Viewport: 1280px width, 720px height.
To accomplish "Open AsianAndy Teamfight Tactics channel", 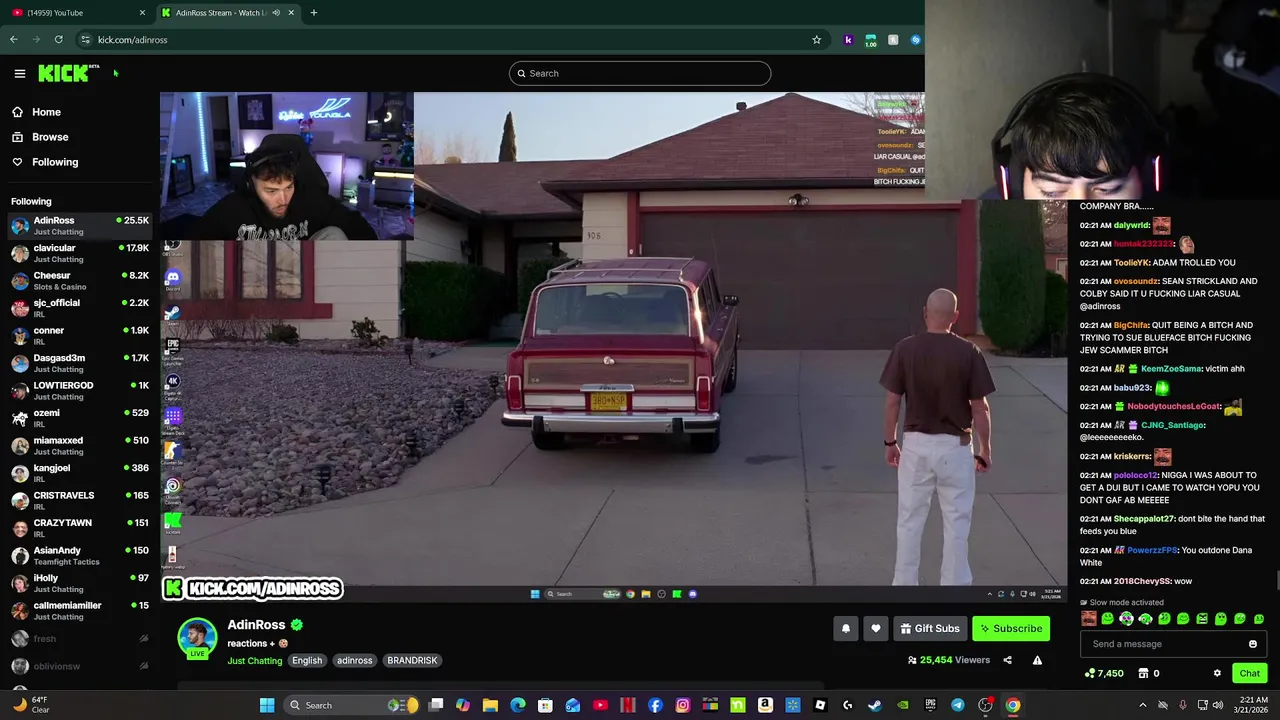I will [x=80, y=555].
